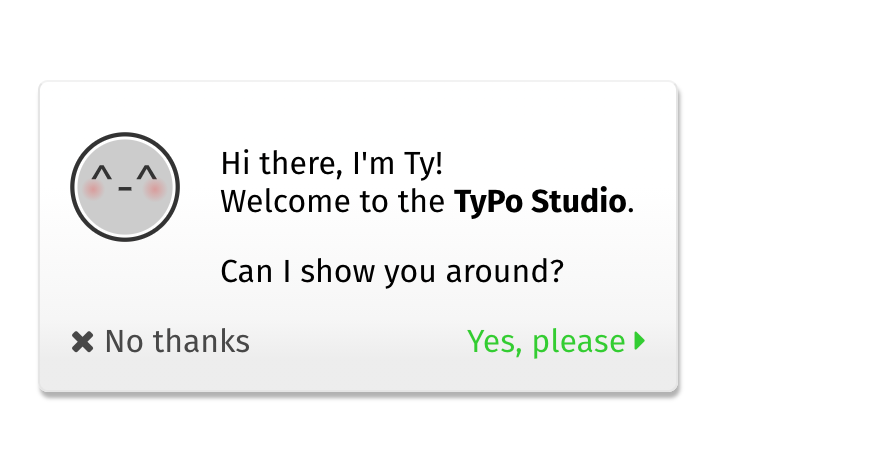Click the Welcome to the text
890x476 pixels.
[x=333, y=202]
